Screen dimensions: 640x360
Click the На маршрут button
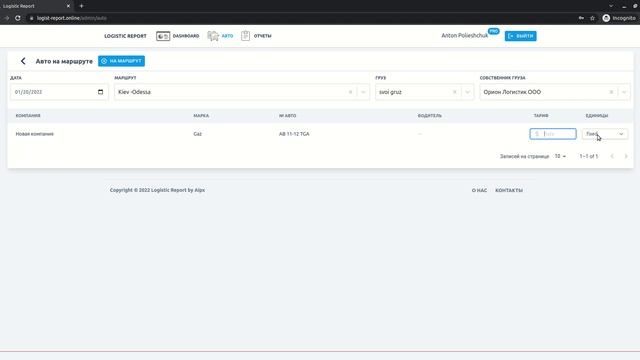(x=121, y=61)
